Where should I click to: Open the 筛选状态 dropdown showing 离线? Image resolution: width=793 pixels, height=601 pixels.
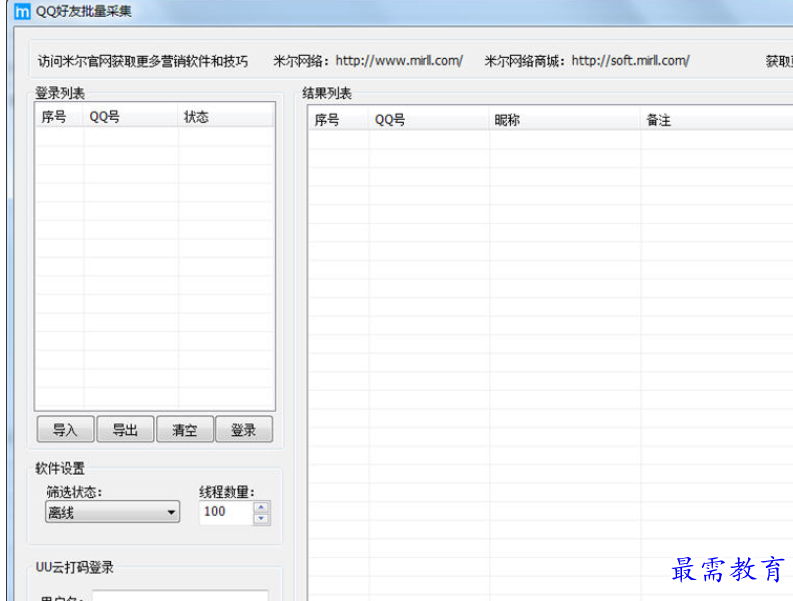pyautogui.click(x=112, y=512)
